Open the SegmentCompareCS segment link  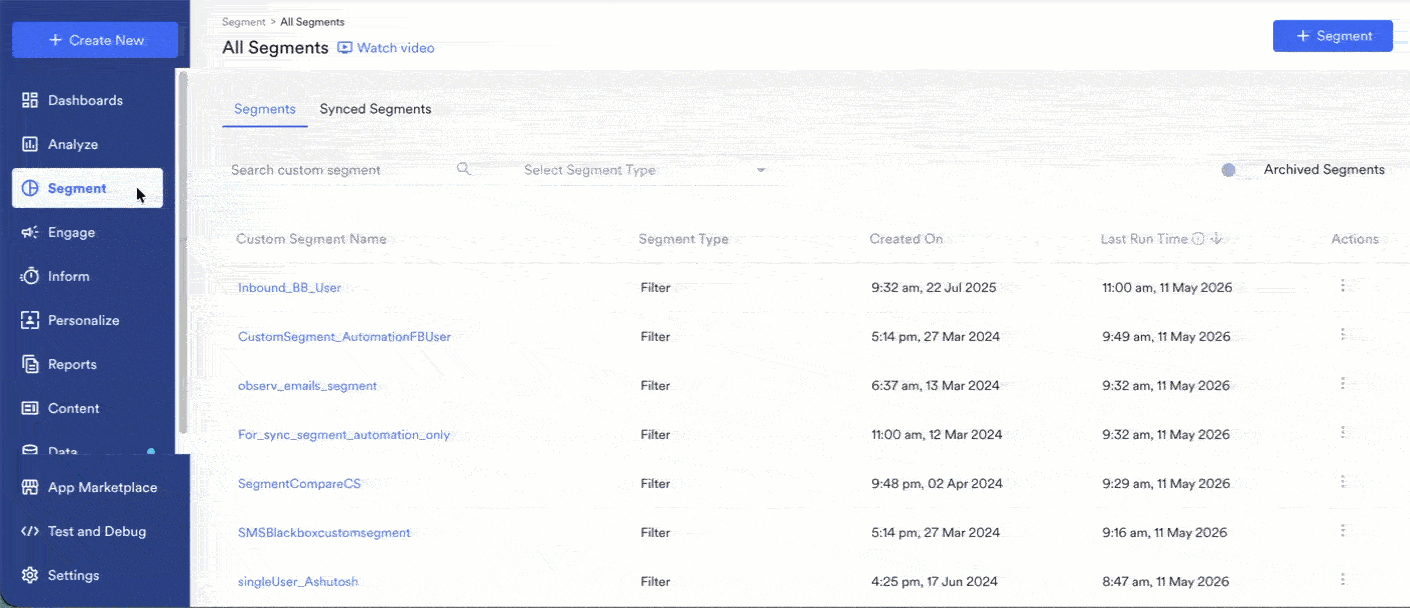click(299, 483)
